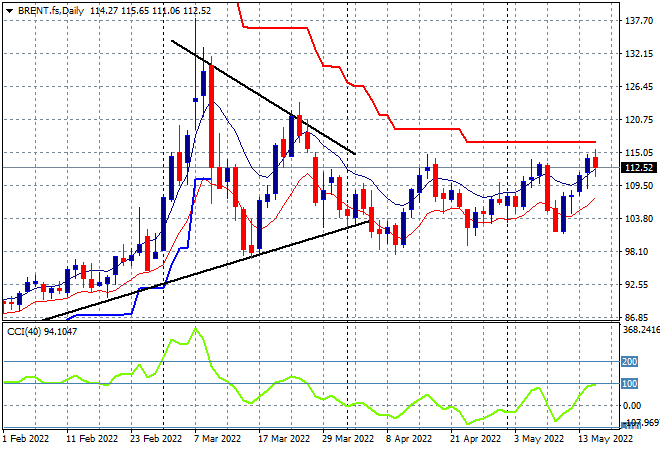Click the 98.10 price axis label
The image size is (660, 450).
(639, 251)
